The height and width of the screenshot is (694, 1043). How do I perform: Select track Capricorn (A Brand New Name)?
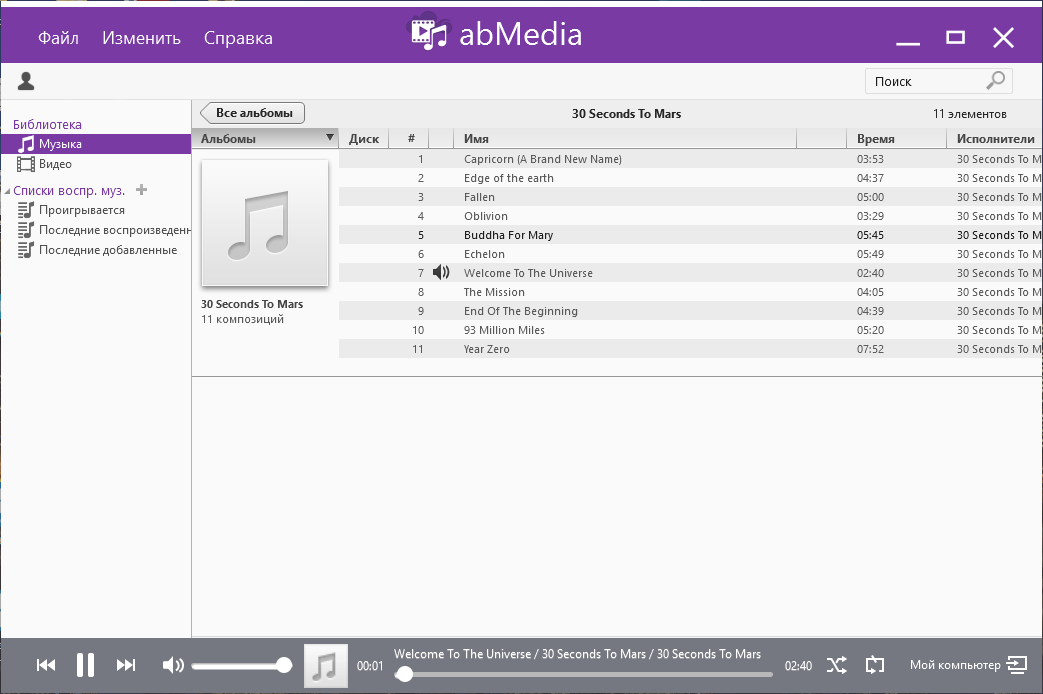pyautogui.click(x=690, y=159)
